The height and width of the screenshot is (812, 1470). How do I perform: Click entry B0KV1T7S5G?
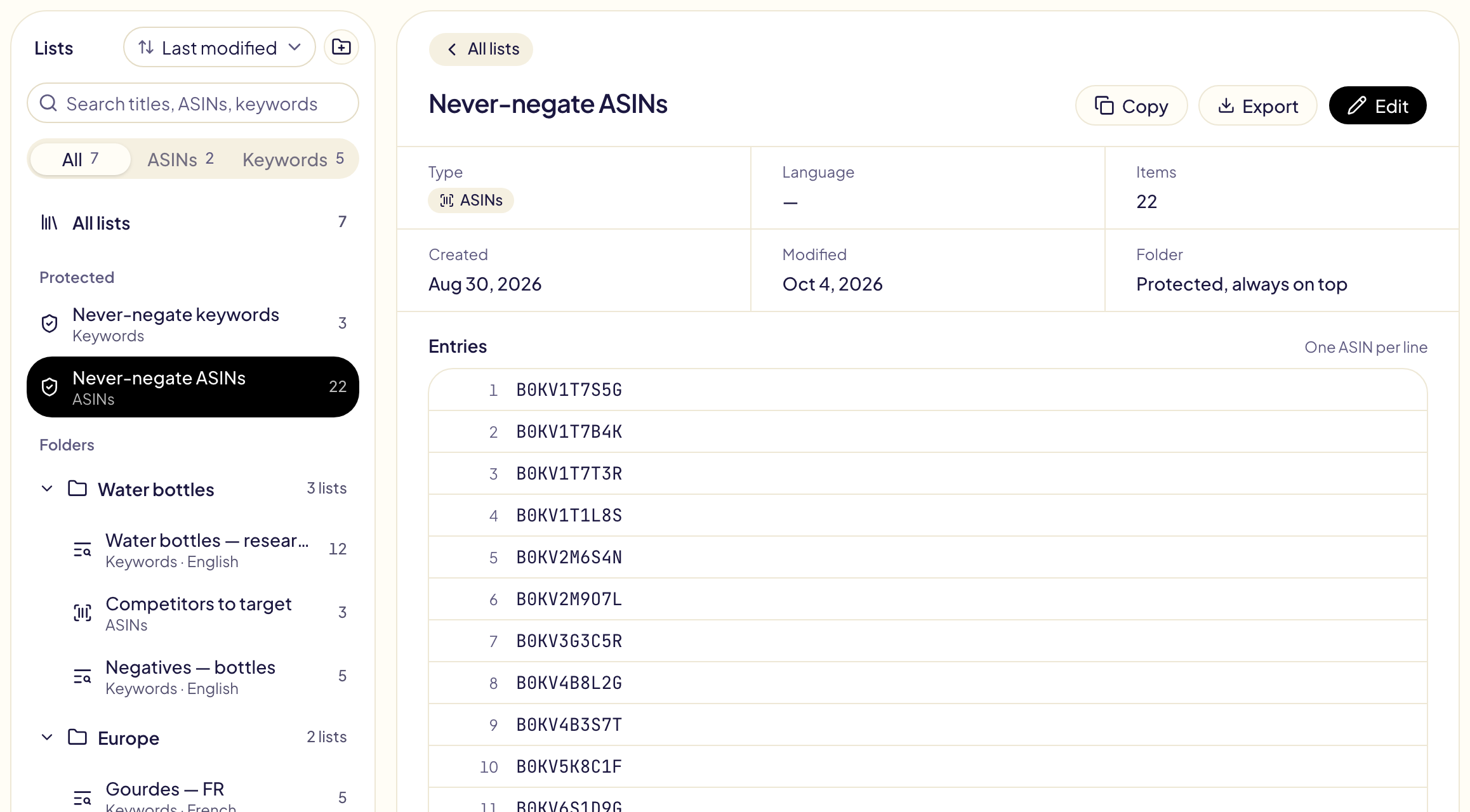[928, 390]
